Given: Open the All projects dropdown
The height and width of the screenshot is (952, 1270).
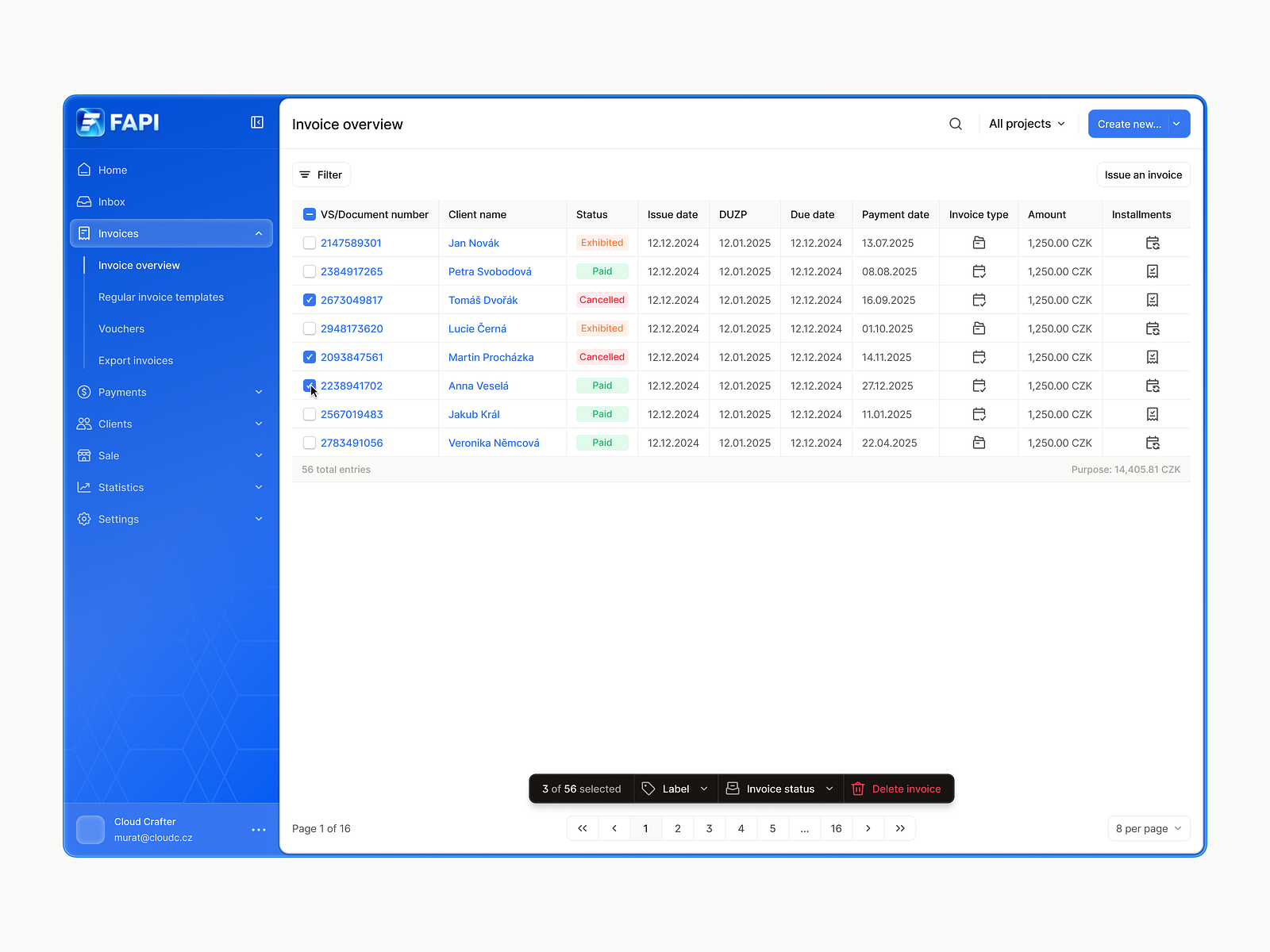Looking at the screenshot, I should pos(1026,124).
